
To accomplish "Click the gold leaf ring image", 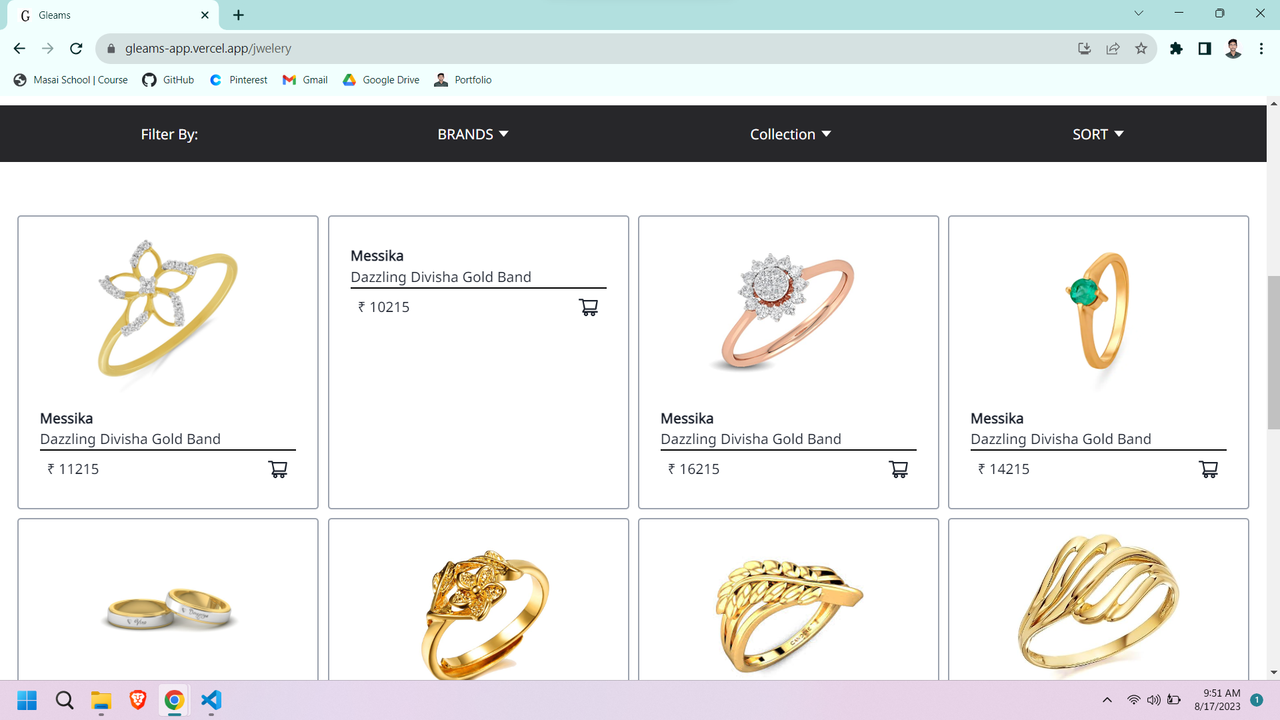I will click(x=789, y=615).
